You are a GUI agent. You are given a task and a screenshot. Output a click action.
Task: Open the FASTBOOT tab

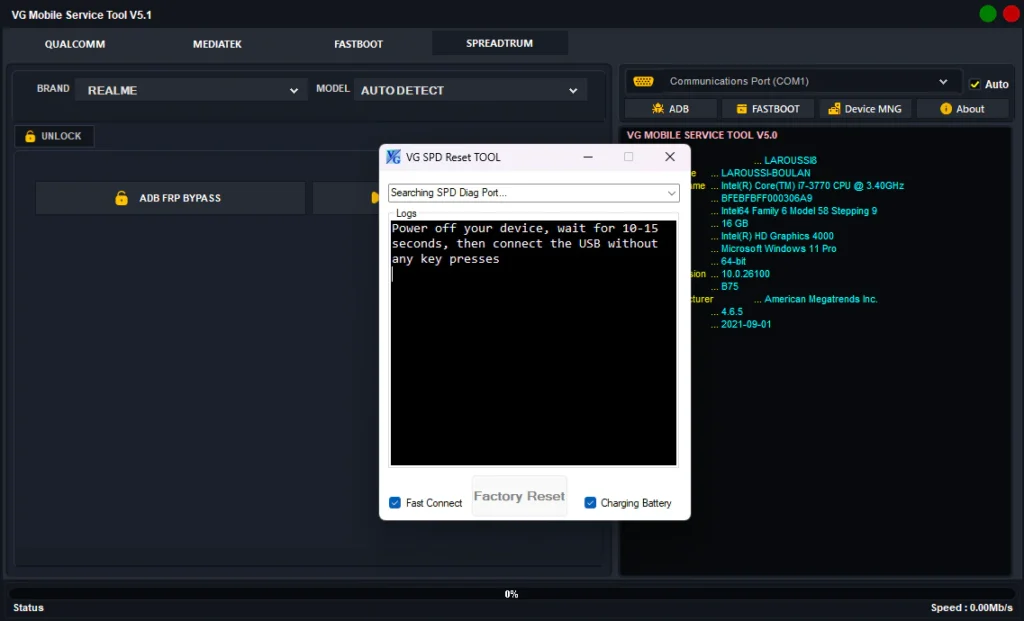[x=359, y=44]
